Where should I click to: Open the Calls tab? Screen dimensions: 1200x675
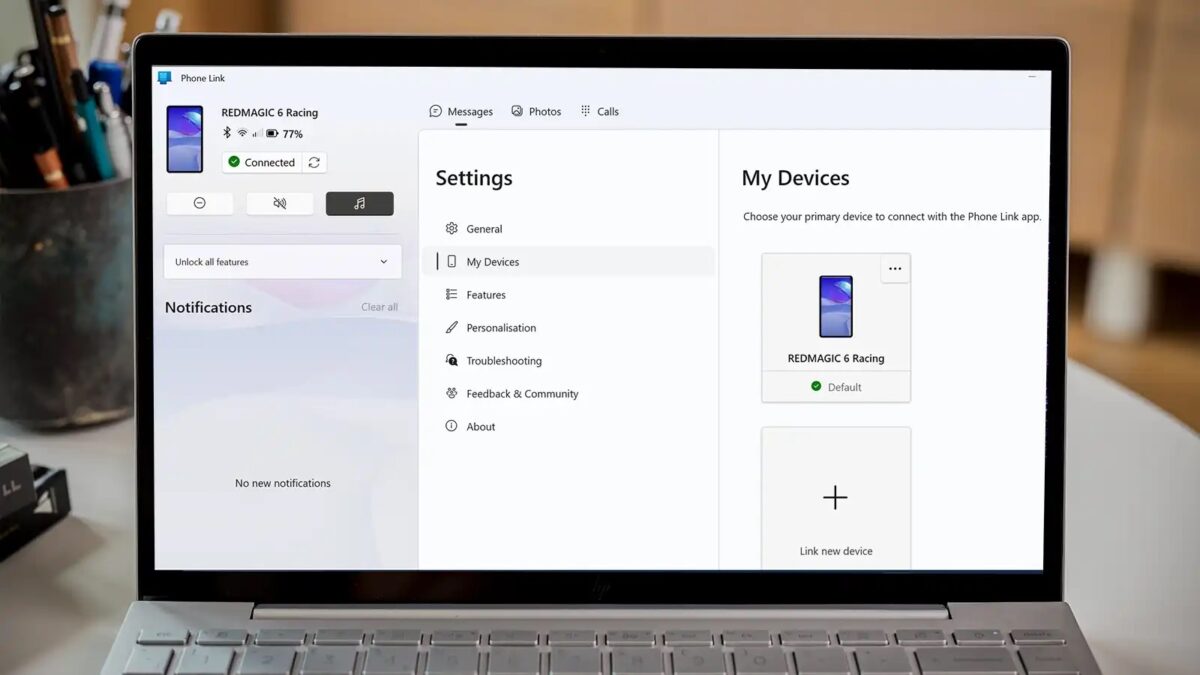point(600,111)
